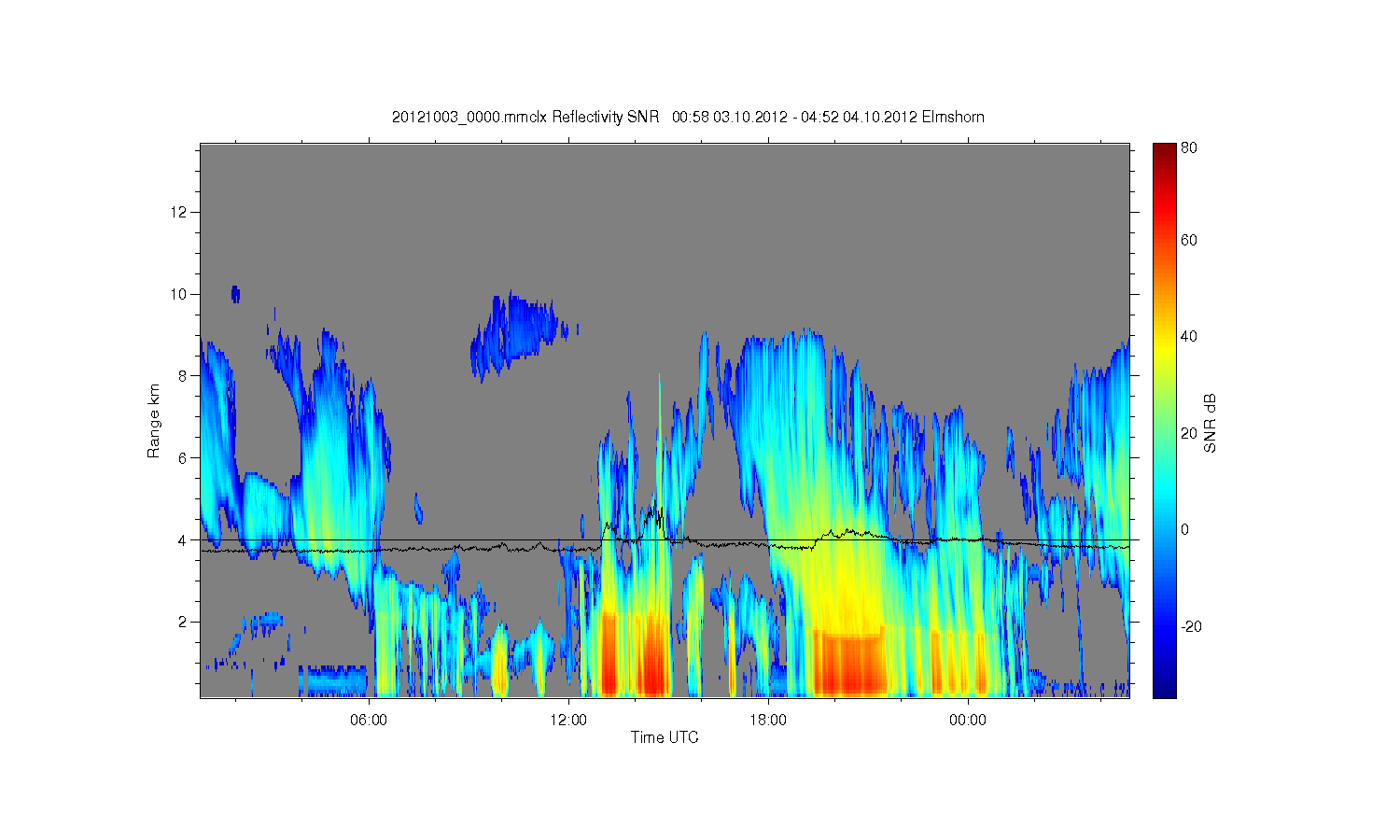Select the 'Time UTC' x-axis label
The width and height of the screenshot is (1400, 840).
665,737
